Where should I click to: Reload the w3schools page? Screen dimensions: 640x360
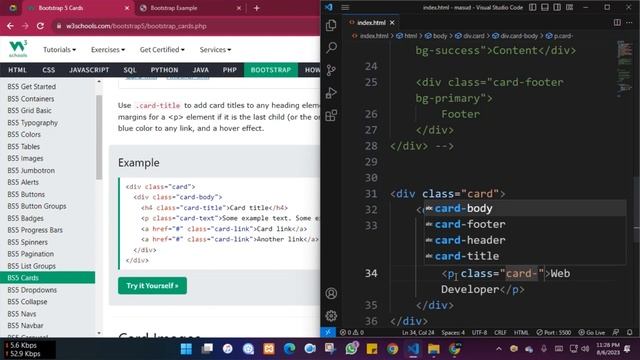40,26
